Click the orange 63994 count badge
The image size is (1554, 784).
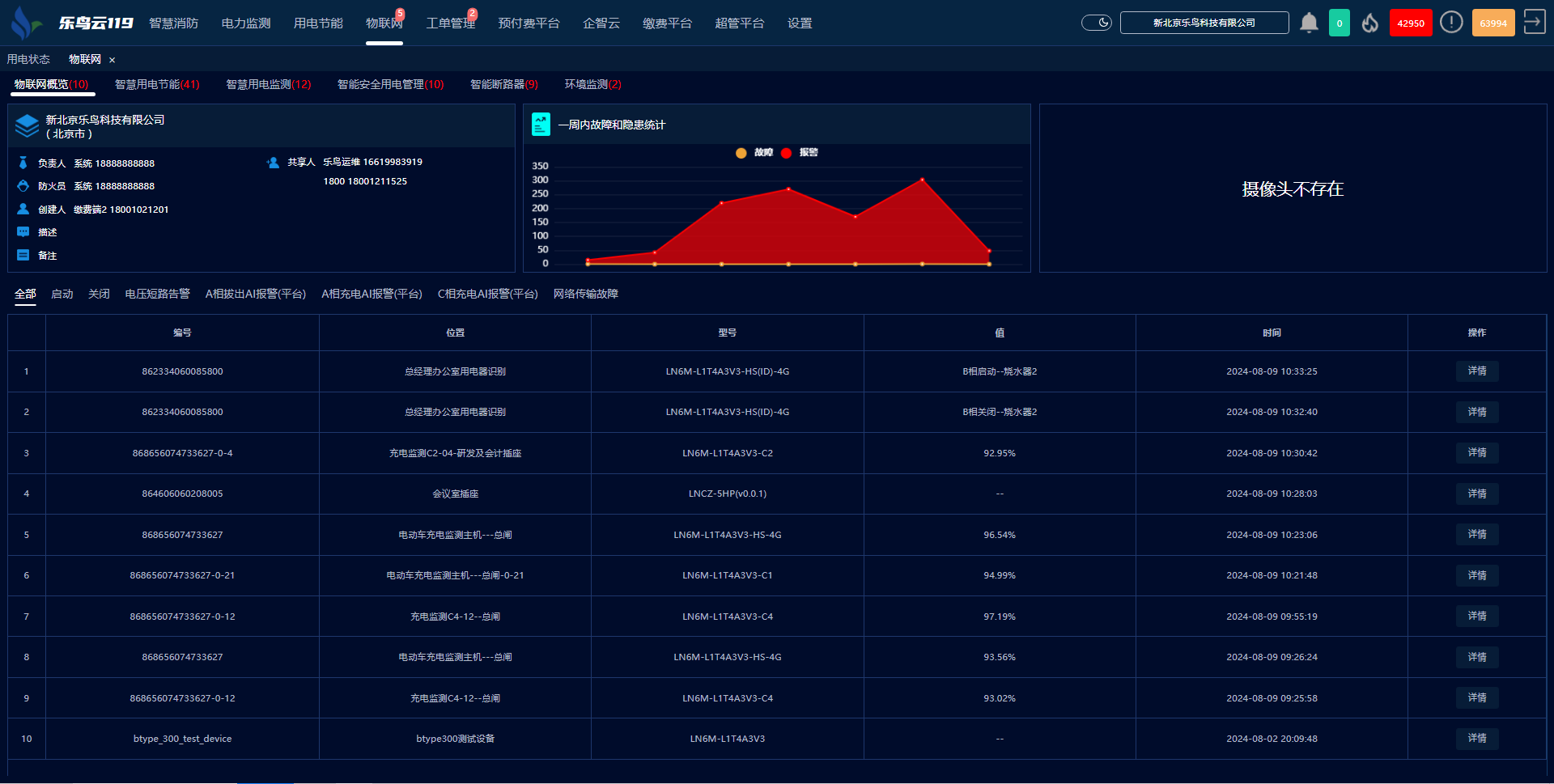click(1492, 23)
